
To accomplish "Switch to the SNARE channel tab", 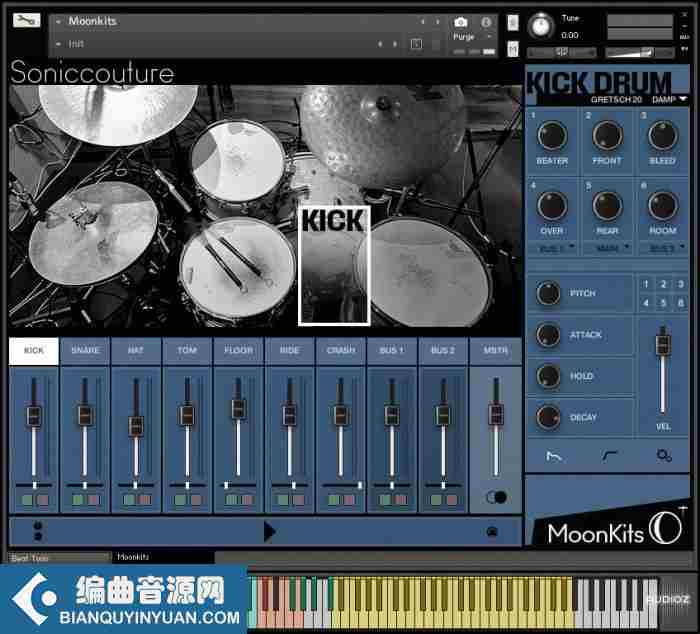I will coord(85,350).
